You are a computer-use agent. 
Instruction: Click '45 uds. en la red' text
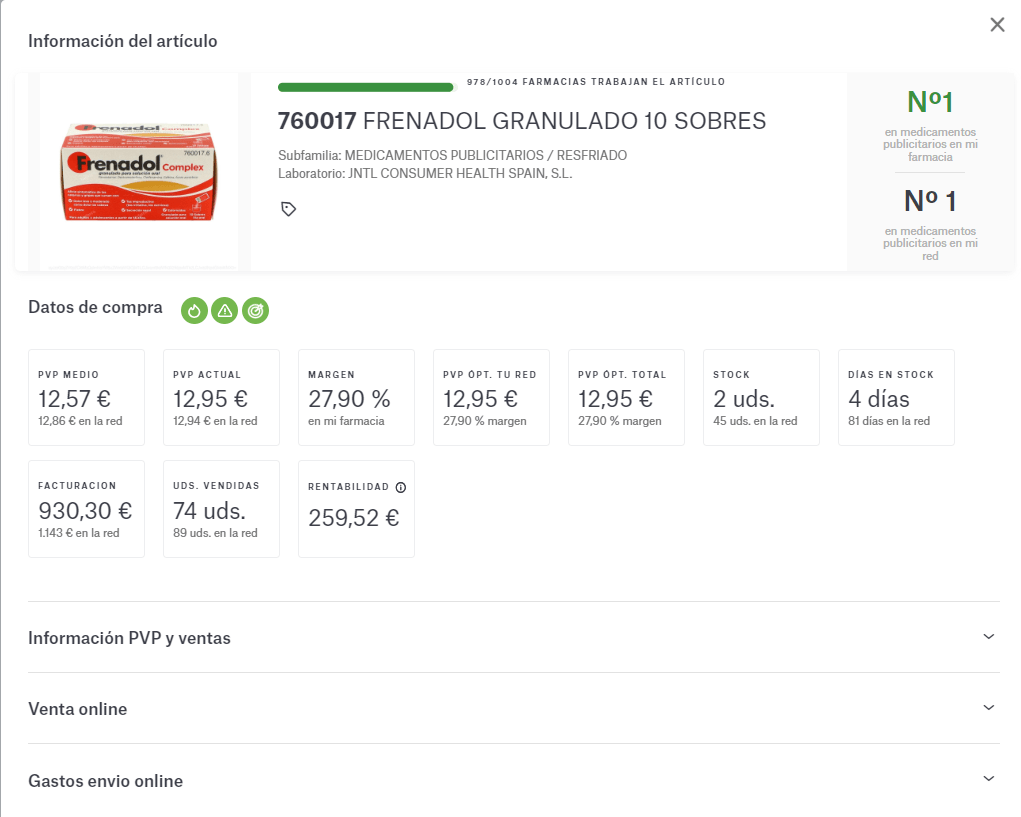pyautogui.click(x=755, y=421)
